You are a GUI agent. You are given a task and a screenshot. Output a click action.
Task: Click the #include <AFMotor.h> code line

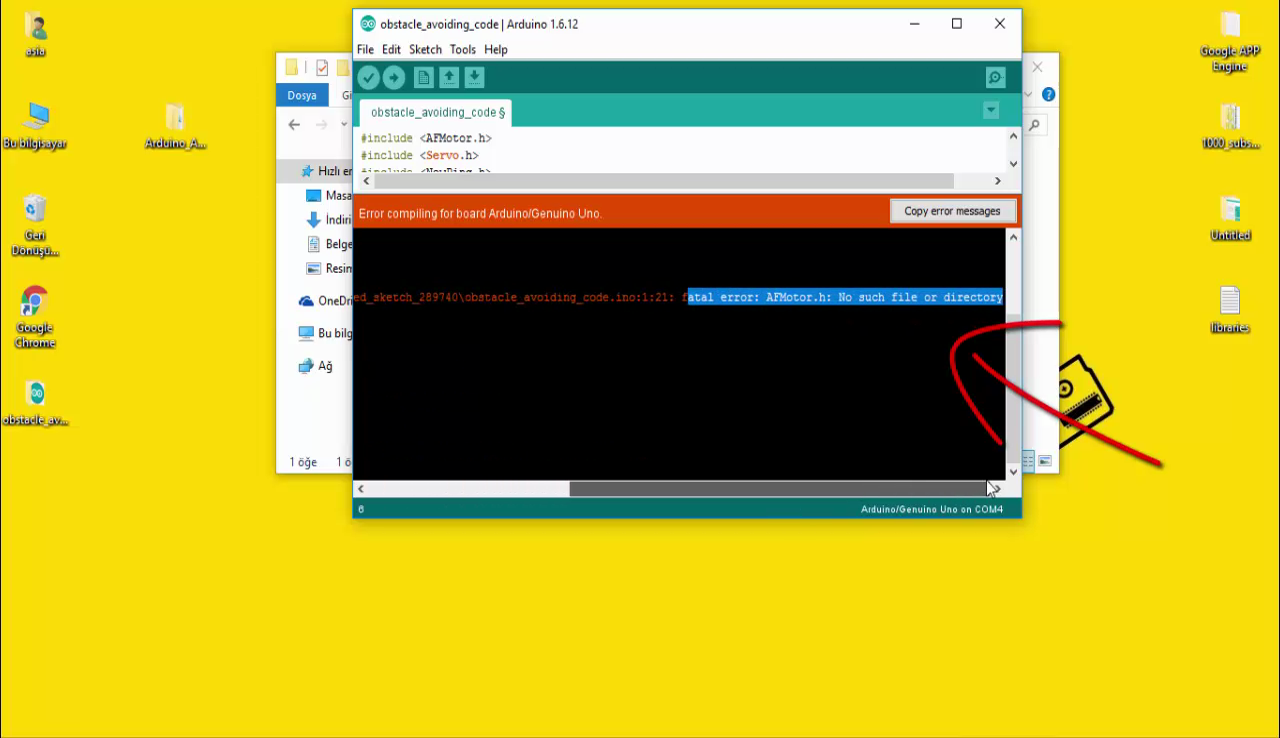pyautogui.click(x=426, y=138)
